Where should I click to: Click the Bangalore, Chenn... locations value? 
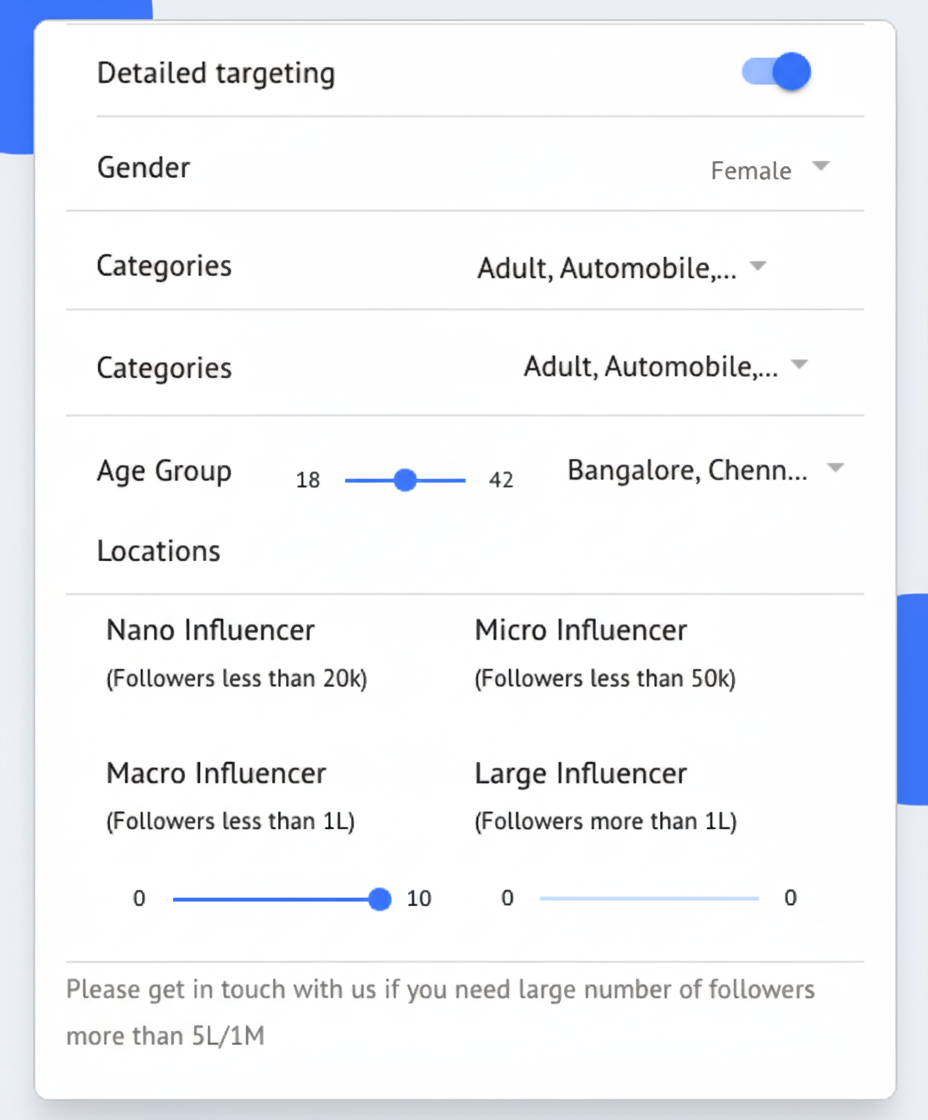(687, 470)
